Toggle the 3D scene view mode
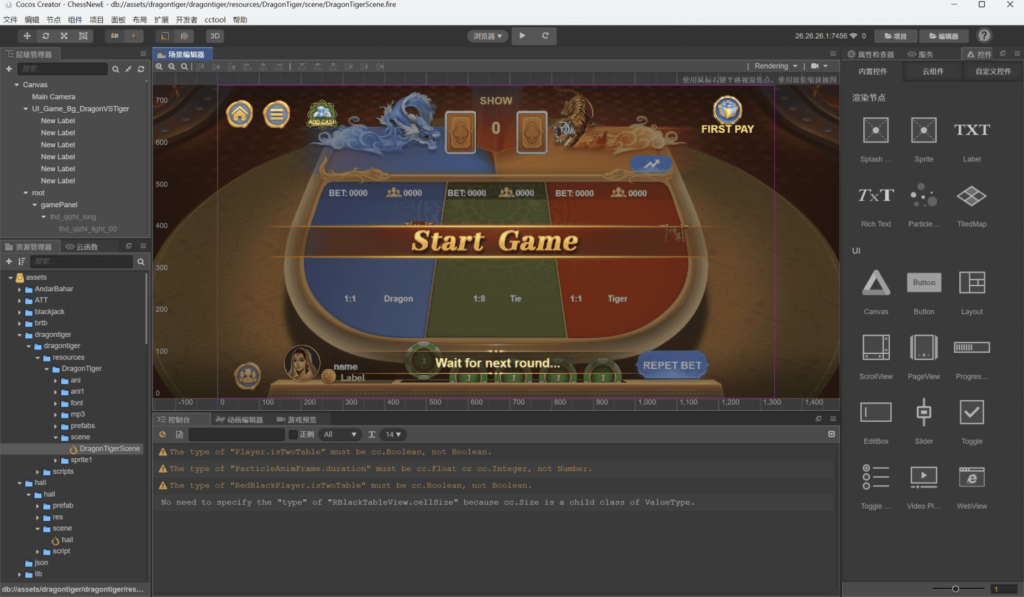Viewport: 1024px width, 597px height. coord(215,36)
